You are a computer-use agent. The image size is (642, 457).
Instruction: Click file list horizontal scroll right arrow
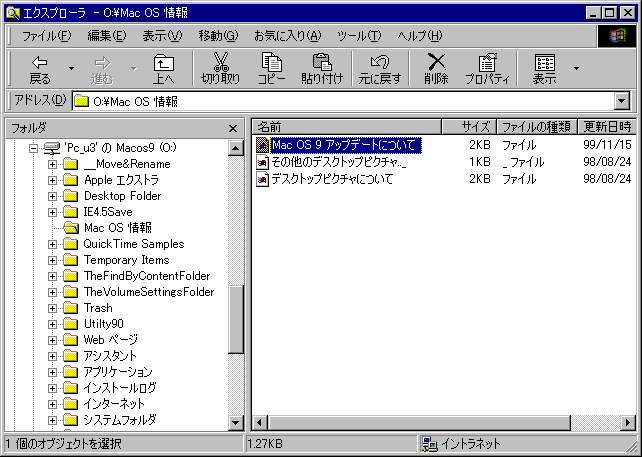(628, 423)
